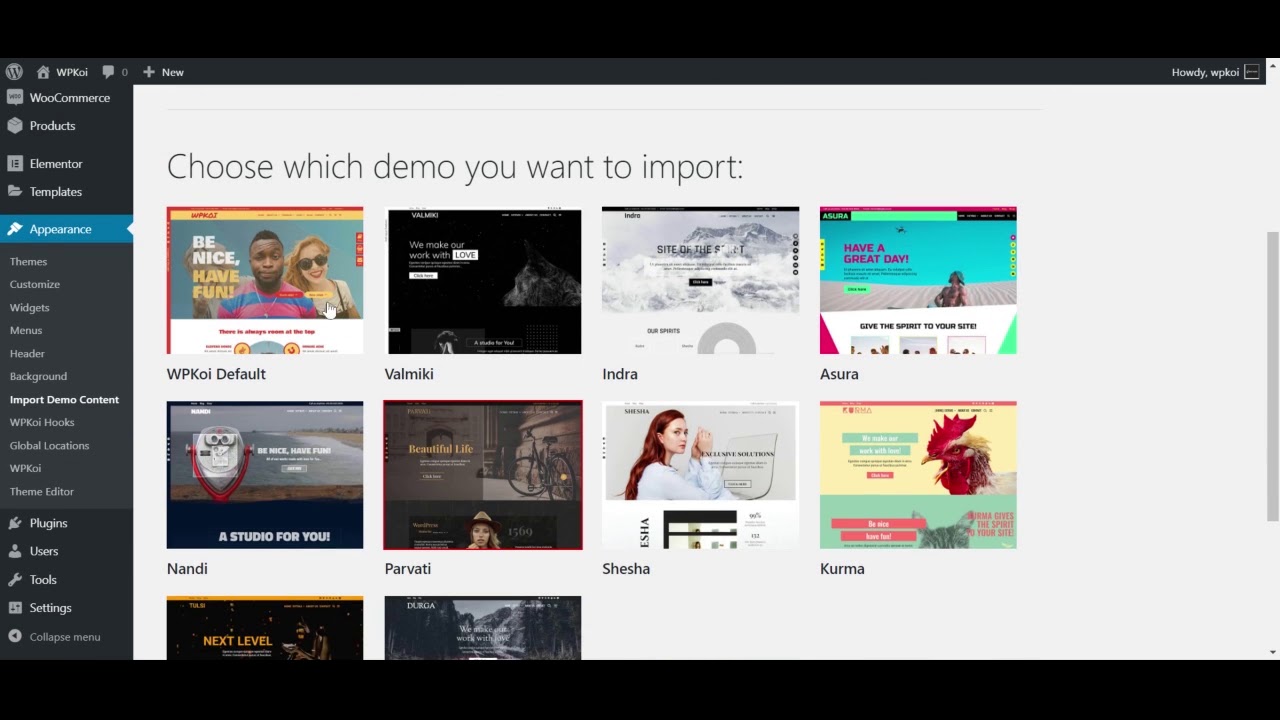Viewport: 1280px width, 720px height.
Task: Click the Nandi demo label
Action: tap(187, 569)
